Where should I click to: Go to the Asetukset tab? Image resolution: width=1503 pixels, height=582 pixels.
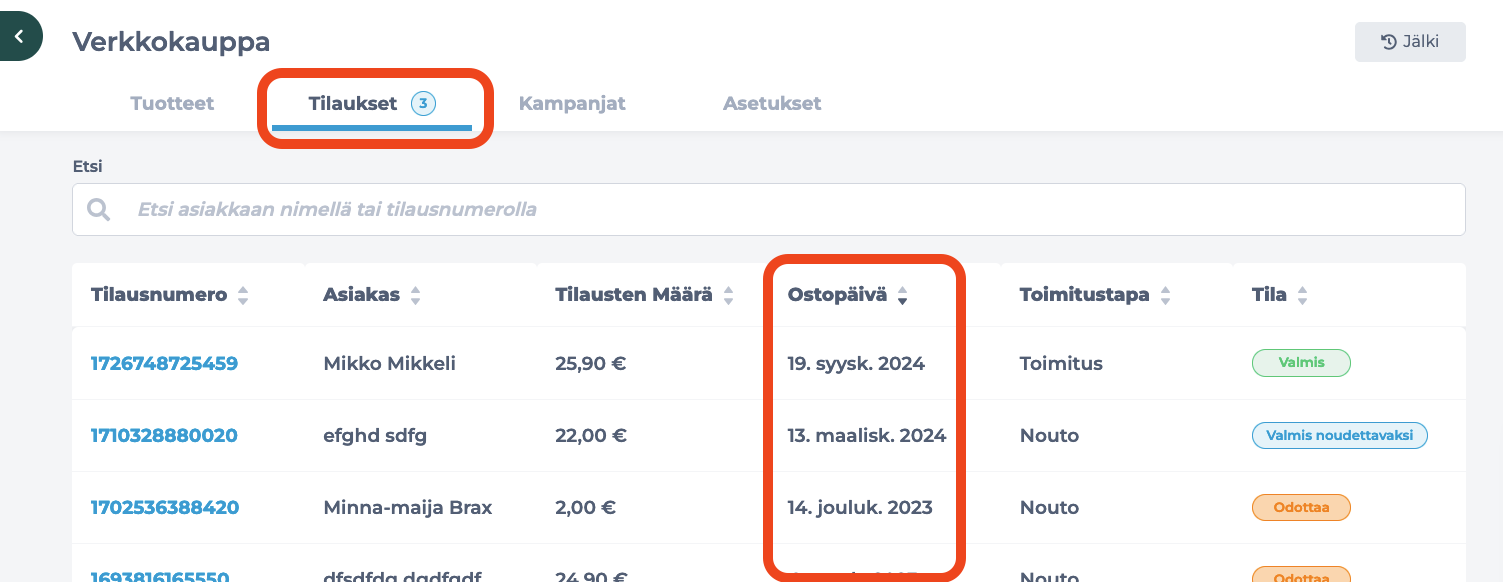click(x=772, y=103)
